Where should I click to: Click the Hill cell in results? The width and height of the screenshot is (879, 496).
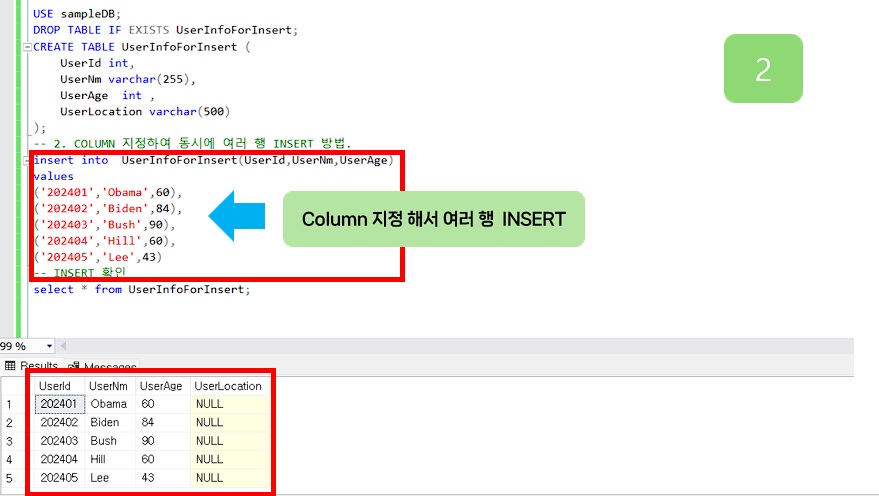[x=110, y=460]
